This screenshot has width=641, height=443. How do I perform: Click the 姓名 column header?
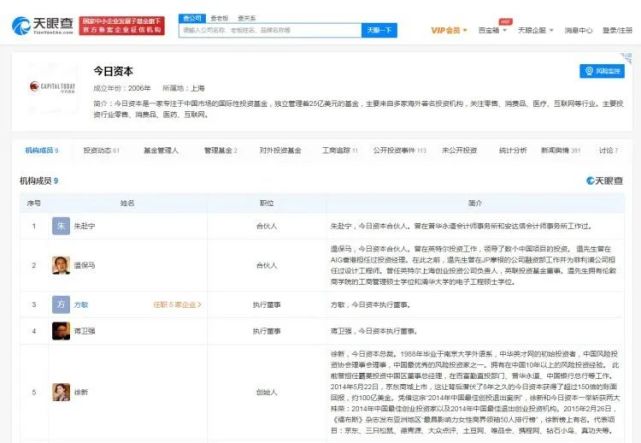128,203
